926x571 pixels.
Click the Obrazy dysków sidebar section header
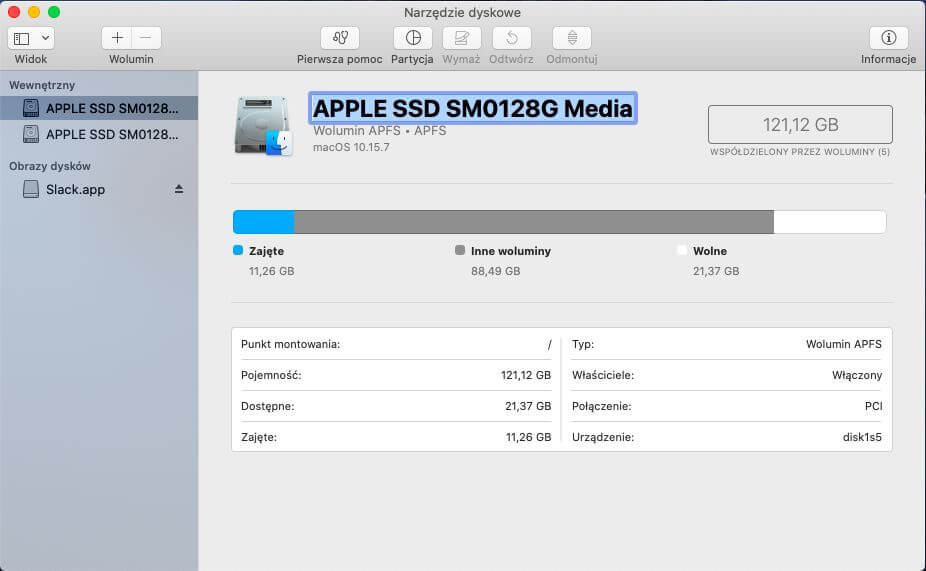tap(50, 166)
